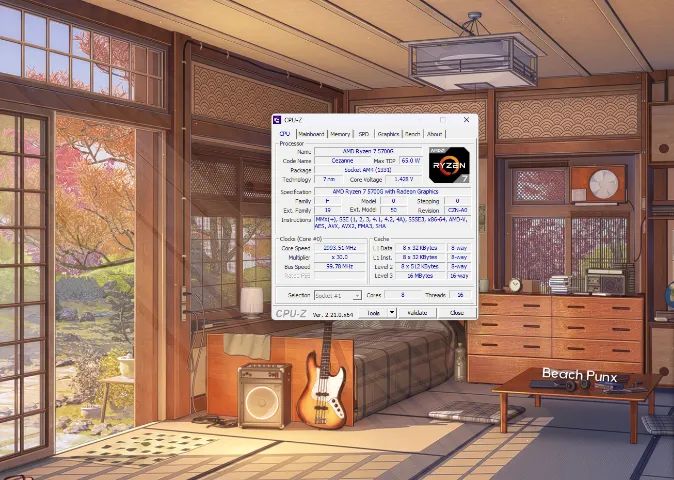Click the L1 Inst. cache size value

click(x=420, y=257)
